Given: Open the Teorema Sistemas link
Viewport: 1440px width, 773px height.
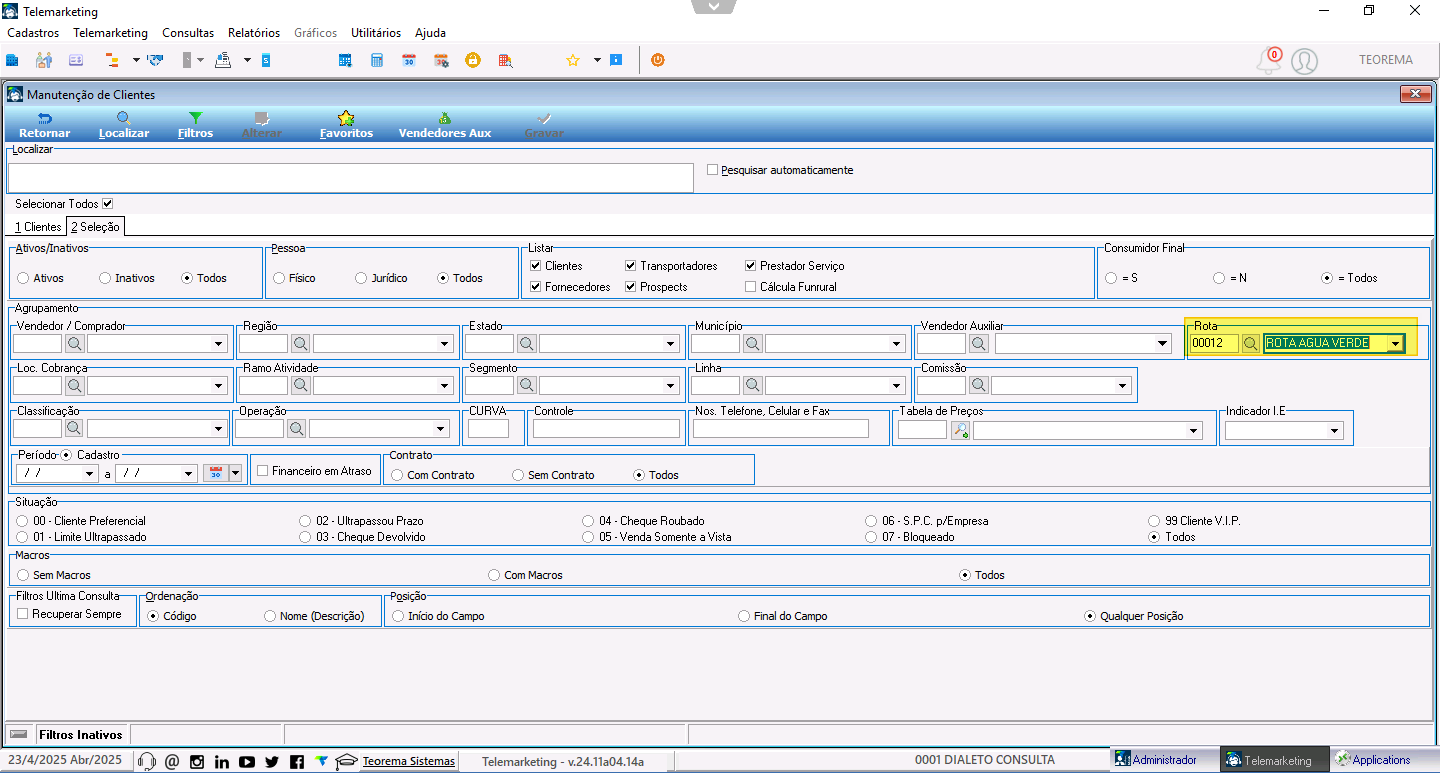Looking at the screenshot, I should [x=408, y=761].
